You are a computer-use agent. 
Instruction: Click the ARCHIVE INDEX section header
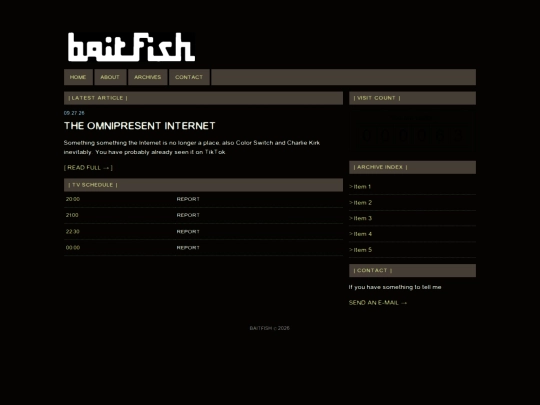412,167
